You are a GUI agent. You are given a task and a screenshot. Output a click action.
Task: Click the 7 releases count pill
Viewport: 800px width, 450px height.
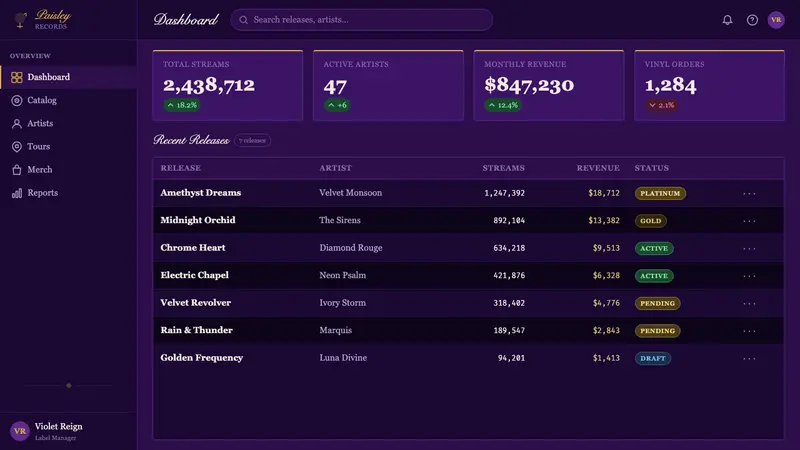(x=253, y=140)
